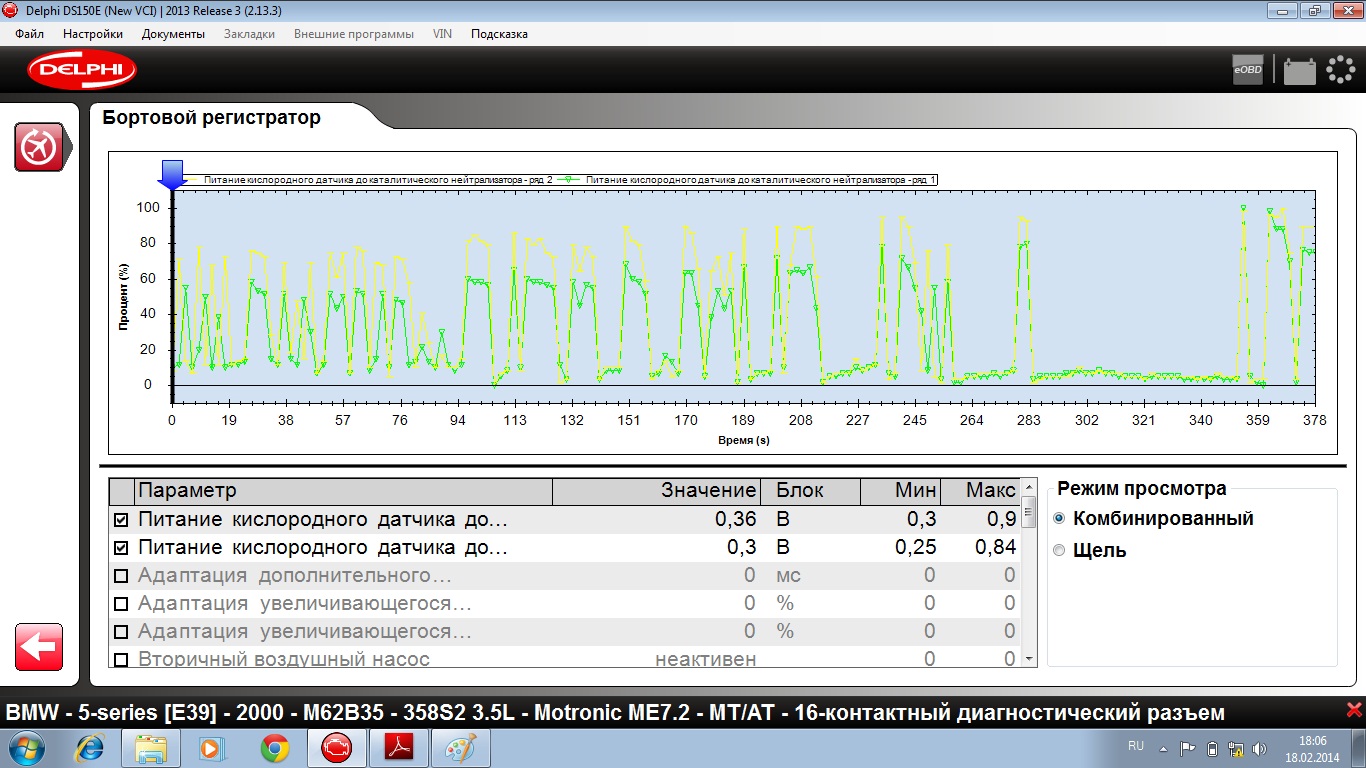Select Комбинированный view mode
Image resolution: width=1366 pixels, height=768 pixels.
pyautogui.click(x=1059, y=519)
